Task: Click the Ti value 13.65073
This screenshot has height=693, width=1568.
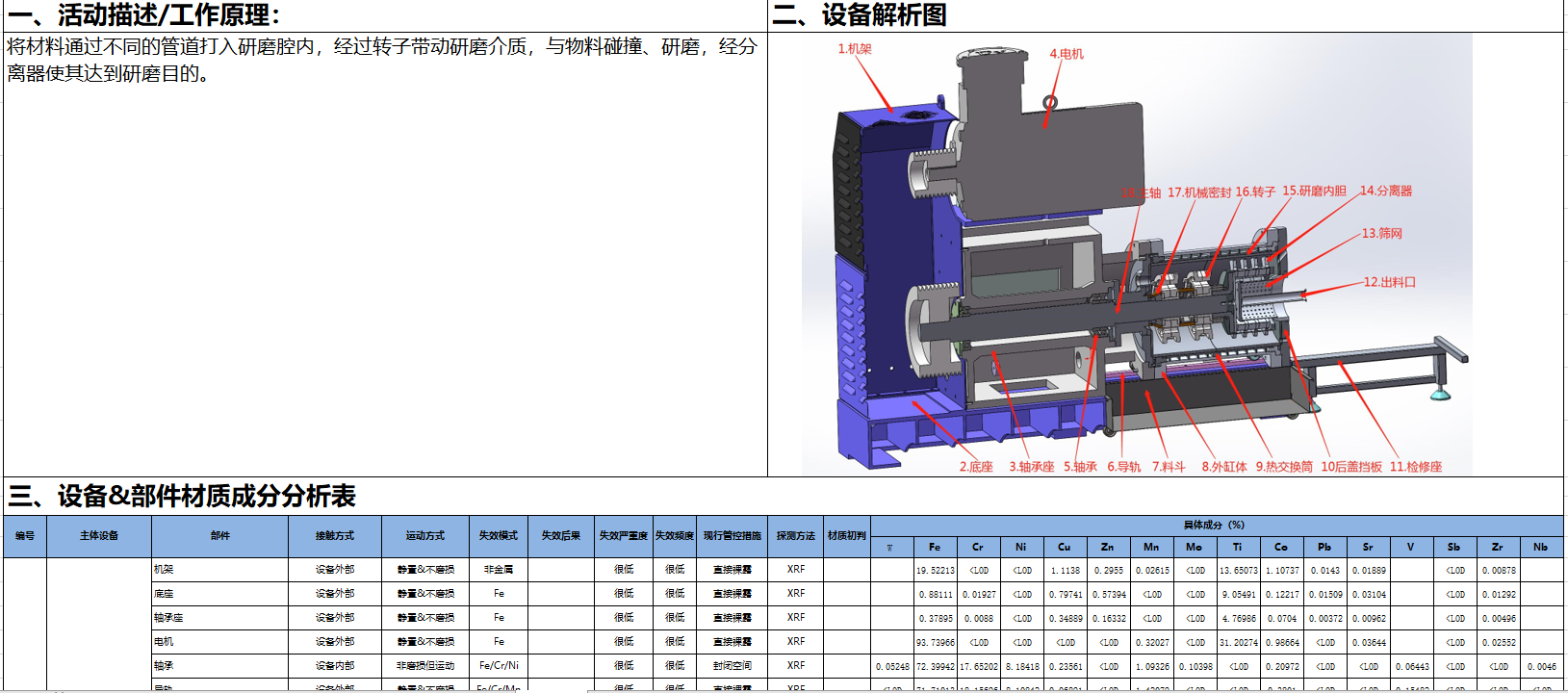Action: (x=1239, y=570)
